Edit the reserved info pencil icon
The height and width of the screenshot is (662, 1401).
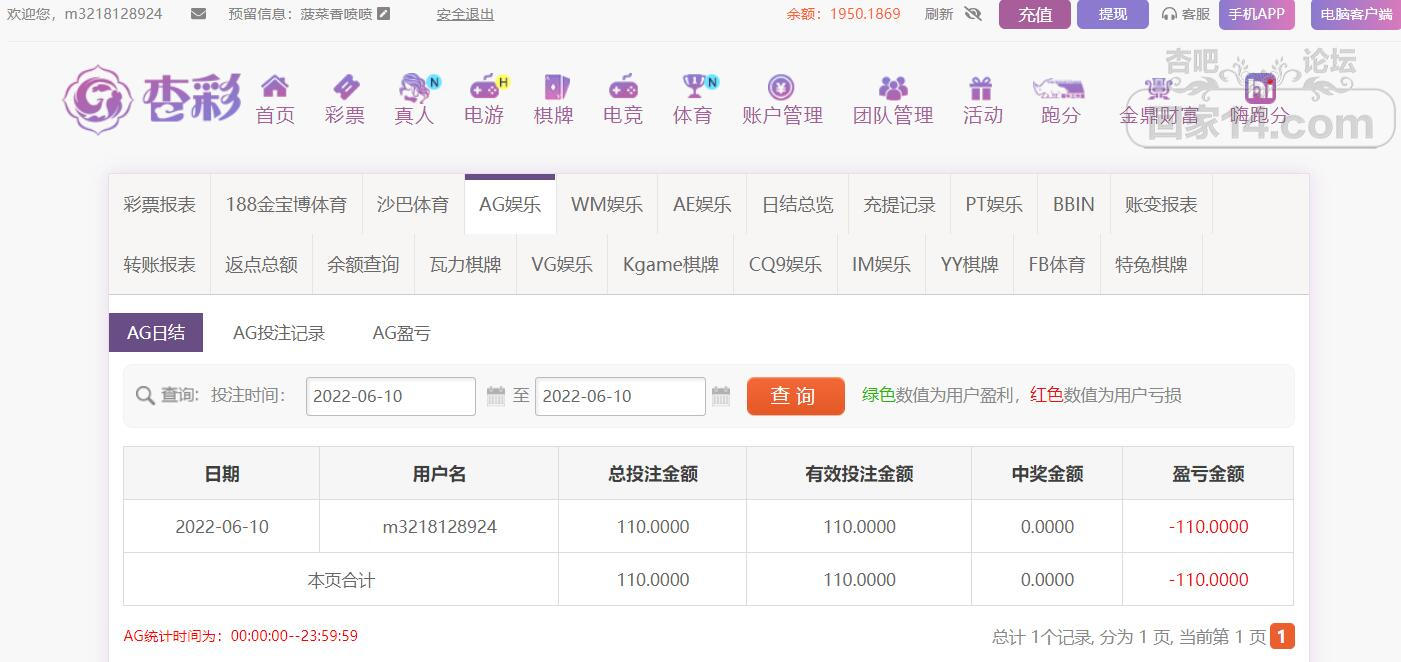[384, 14]
